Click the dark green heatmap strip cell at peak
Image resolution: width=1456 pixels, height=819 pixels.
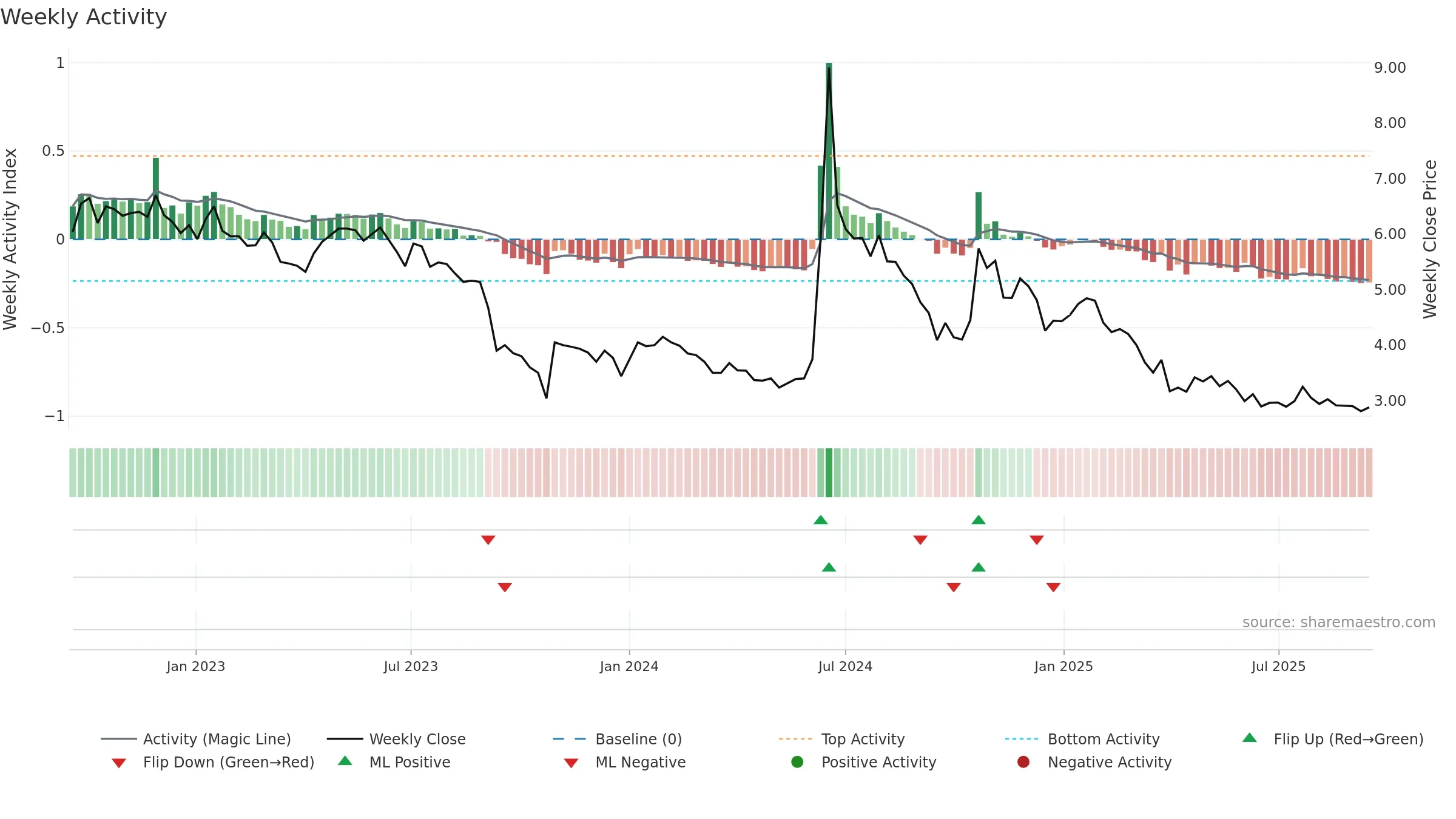click(829, 473)
